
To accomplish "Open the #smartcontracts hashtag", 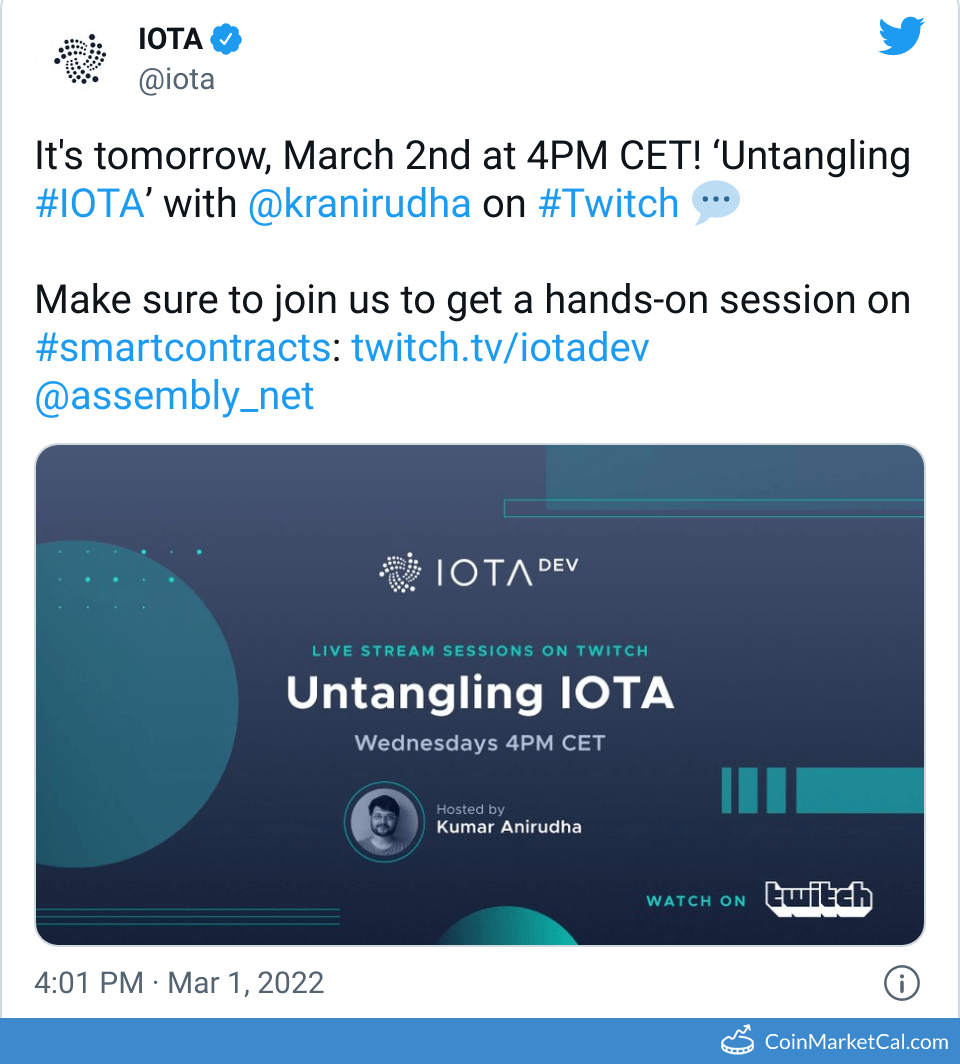I will (x=182, y=348).
